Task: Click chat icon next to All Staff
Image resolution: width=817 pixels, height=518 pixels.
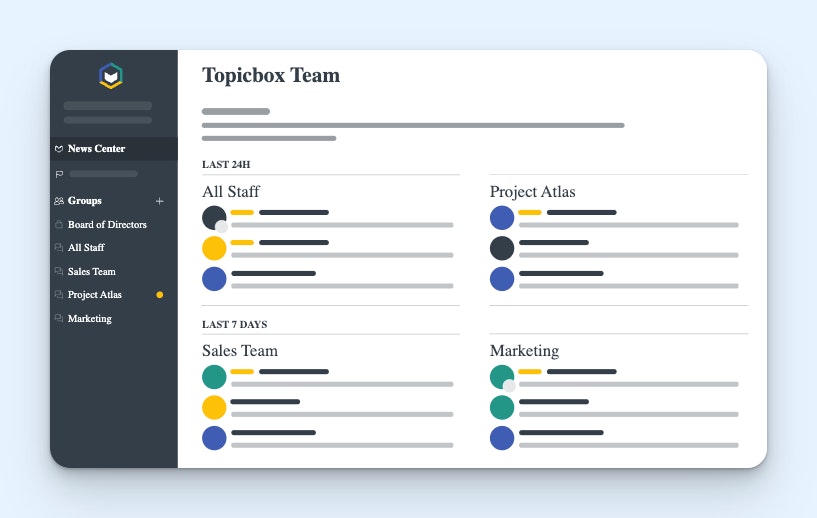Action: [x=59, y=248]
